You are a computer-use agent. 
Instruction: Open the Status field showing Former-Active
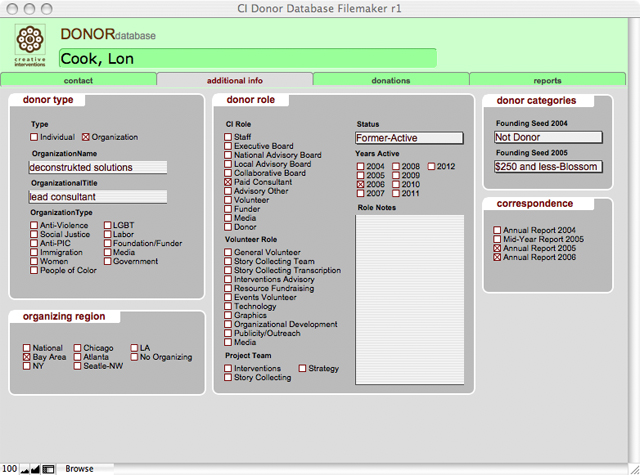click(409, 138)
